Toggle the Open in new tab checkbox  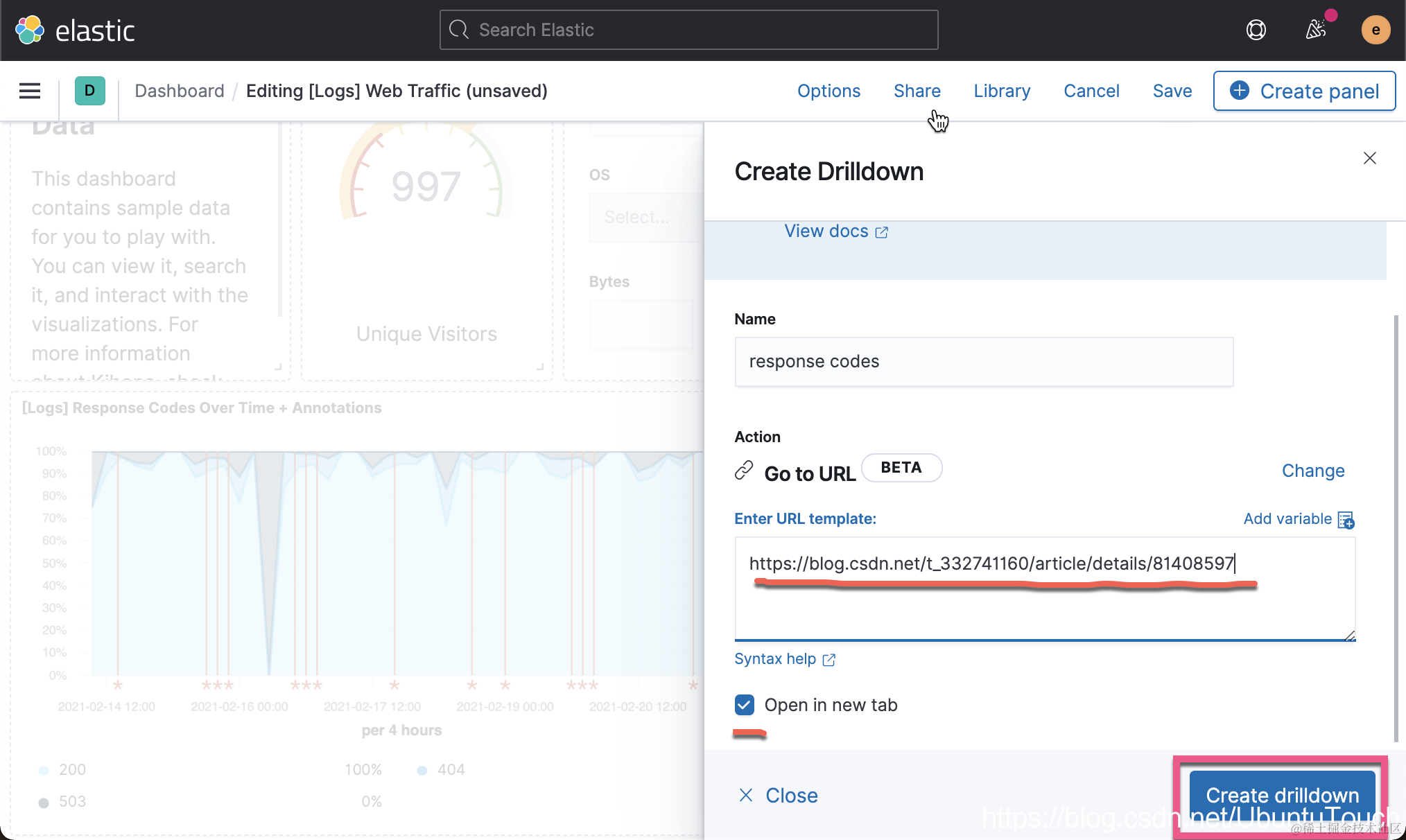click(744, 705)
